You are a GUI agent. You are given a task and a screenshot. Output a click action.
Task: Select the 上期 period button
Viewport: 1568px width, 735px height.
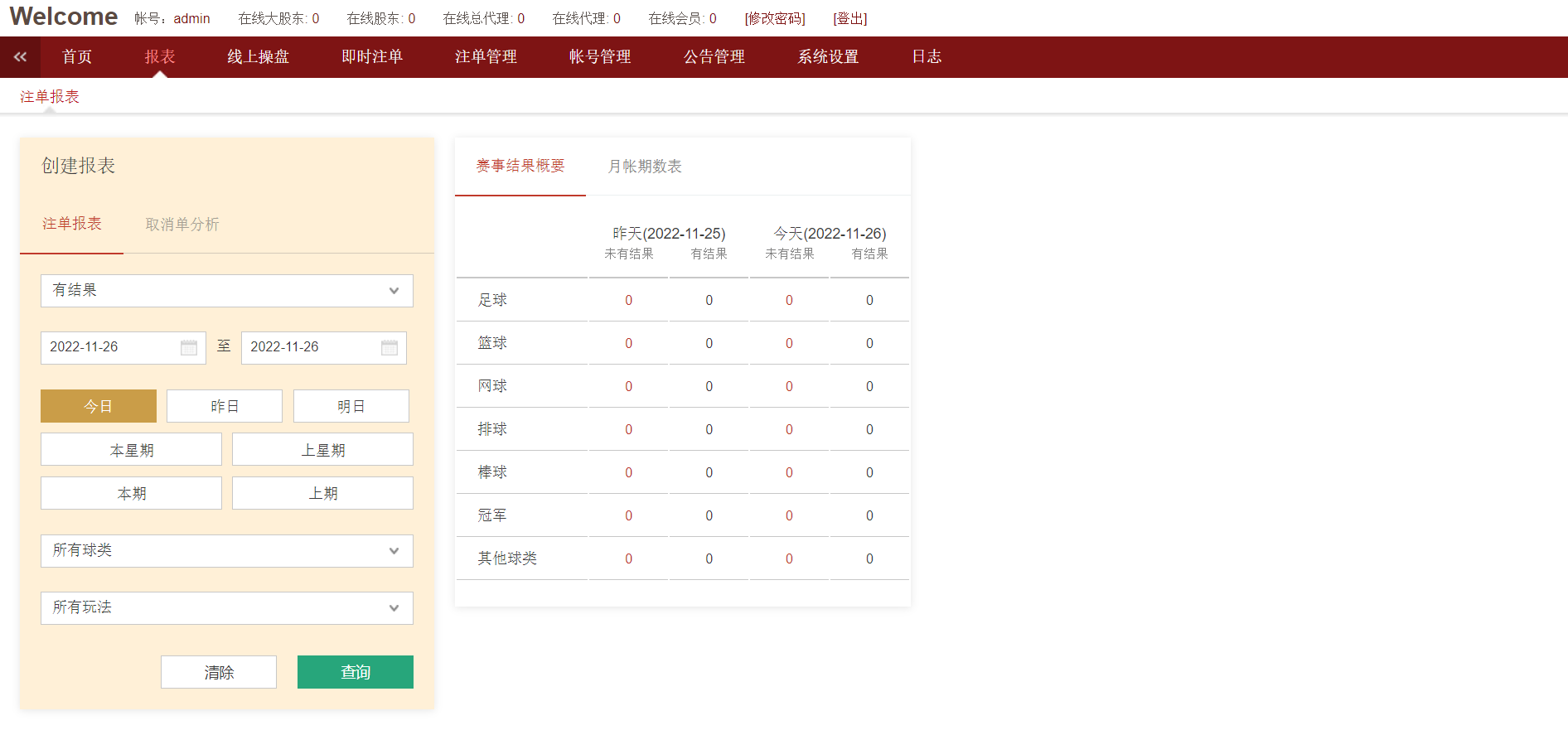coord(322,493)
